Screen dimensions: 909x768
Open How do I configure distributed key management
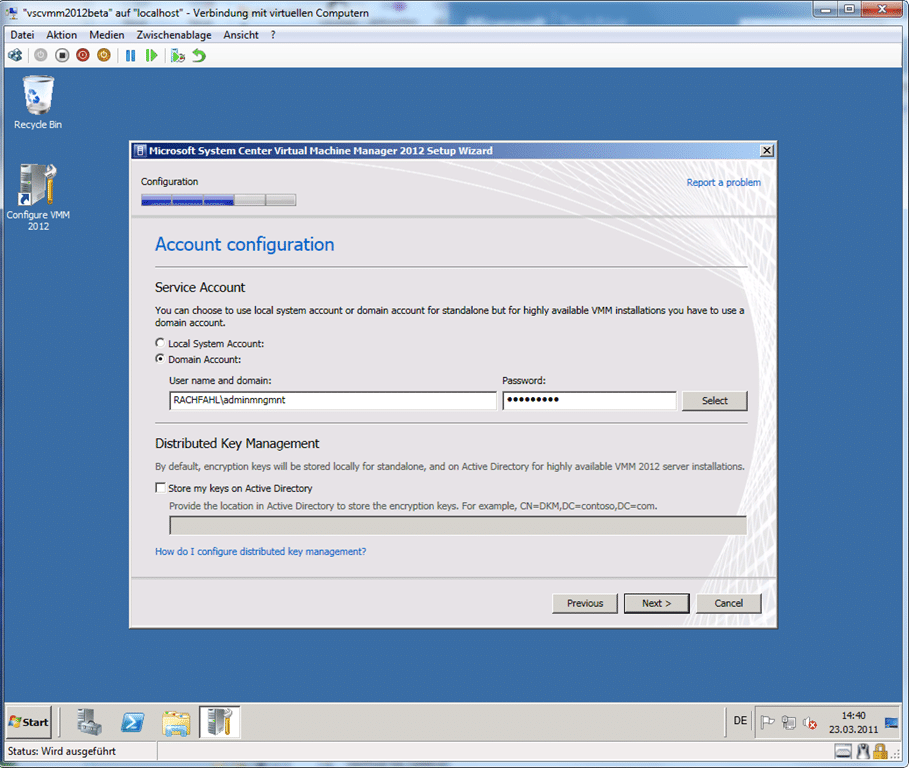tap(260, 551)
